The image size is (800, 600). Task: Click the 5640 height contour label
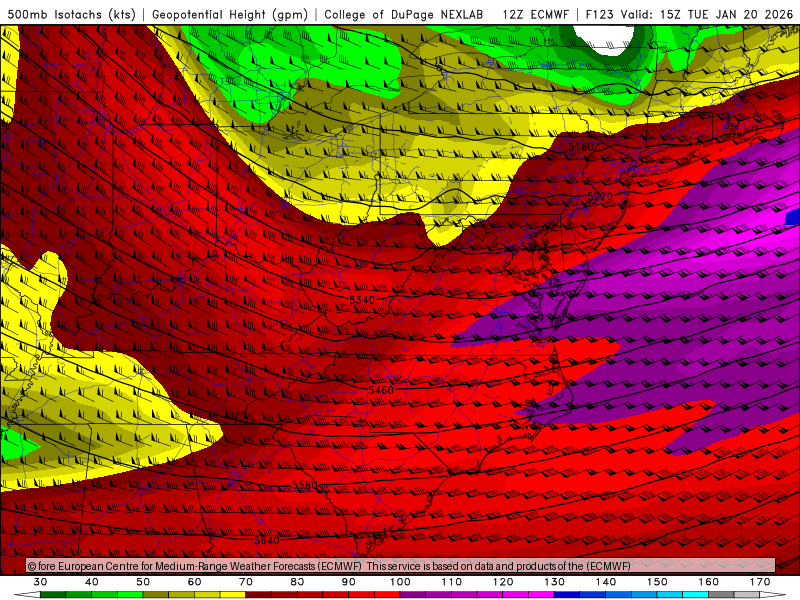coord(266,540)
